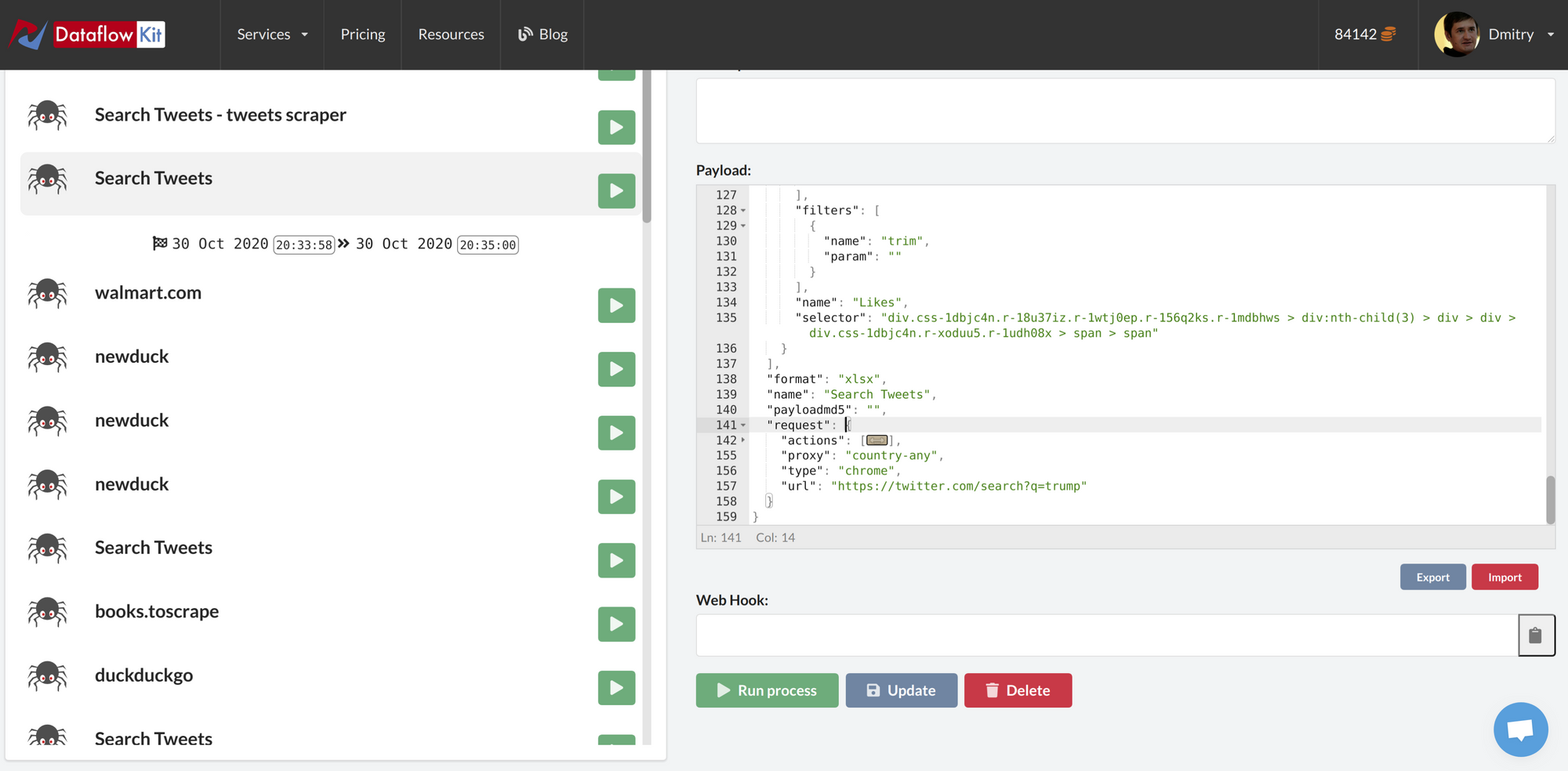Use the task list scrollbar
The height and width of the screenshot is (771, 1568).
(647, 147)
